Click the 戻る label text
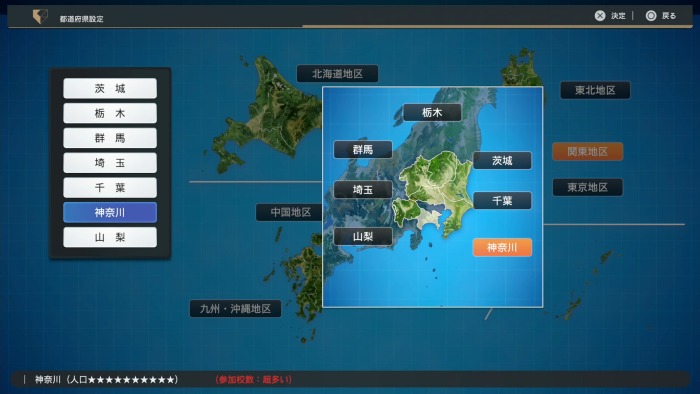700x394 pixels. coord(669,16)
